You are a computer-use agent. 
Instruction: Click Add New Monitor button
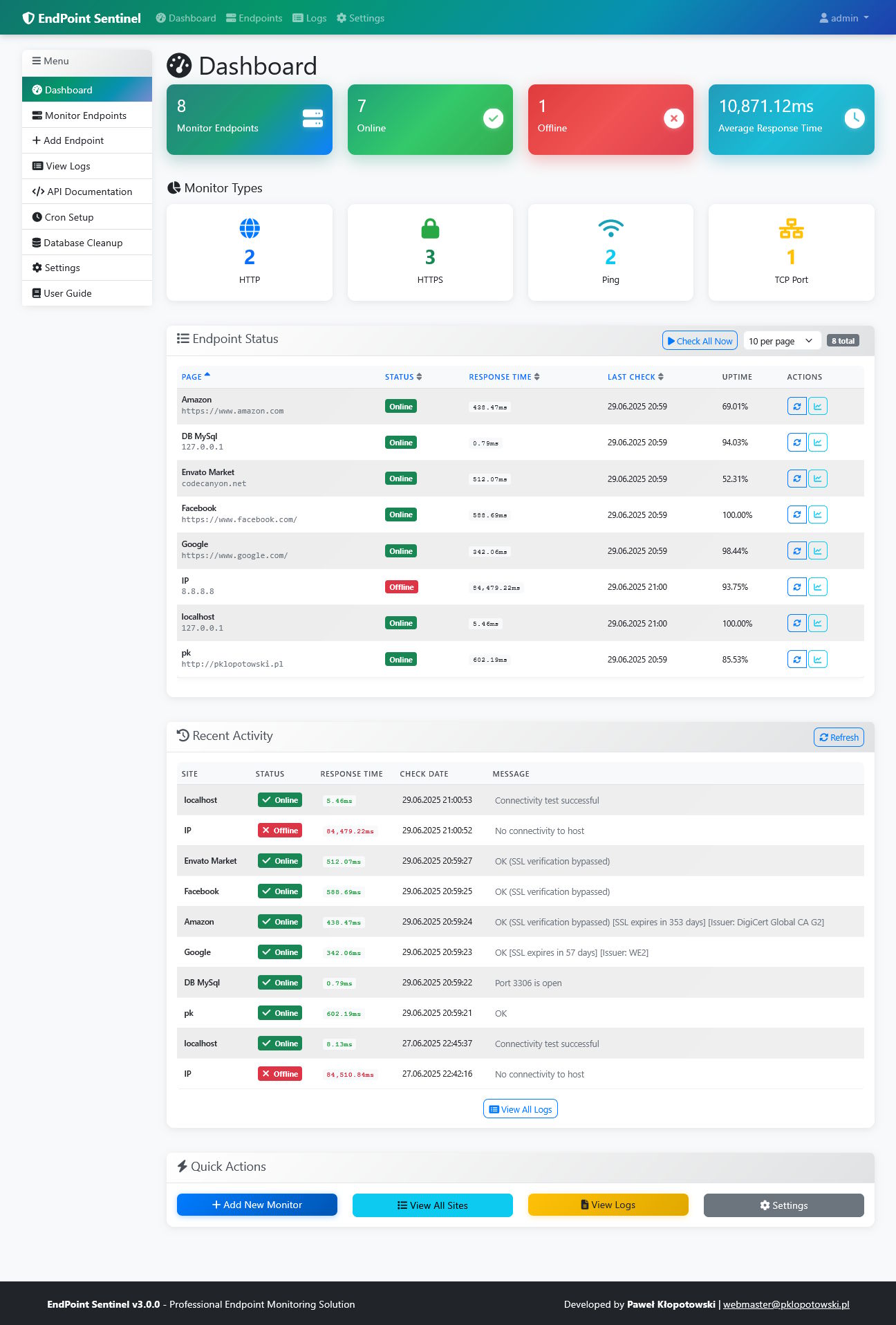point(257,1205)
